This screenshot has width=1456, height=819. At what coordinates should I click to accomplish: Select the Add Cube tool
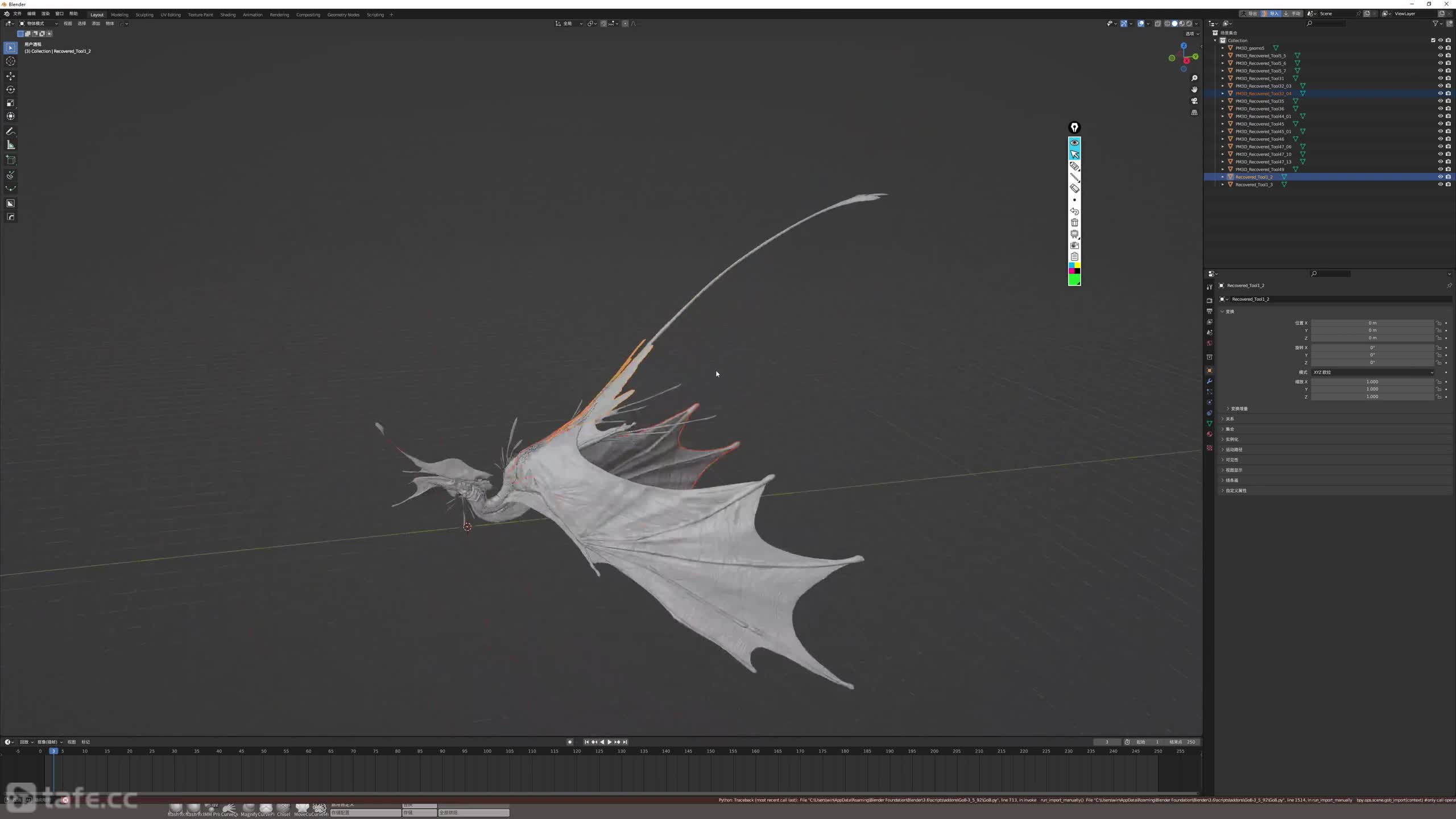[x=10, y=160]
